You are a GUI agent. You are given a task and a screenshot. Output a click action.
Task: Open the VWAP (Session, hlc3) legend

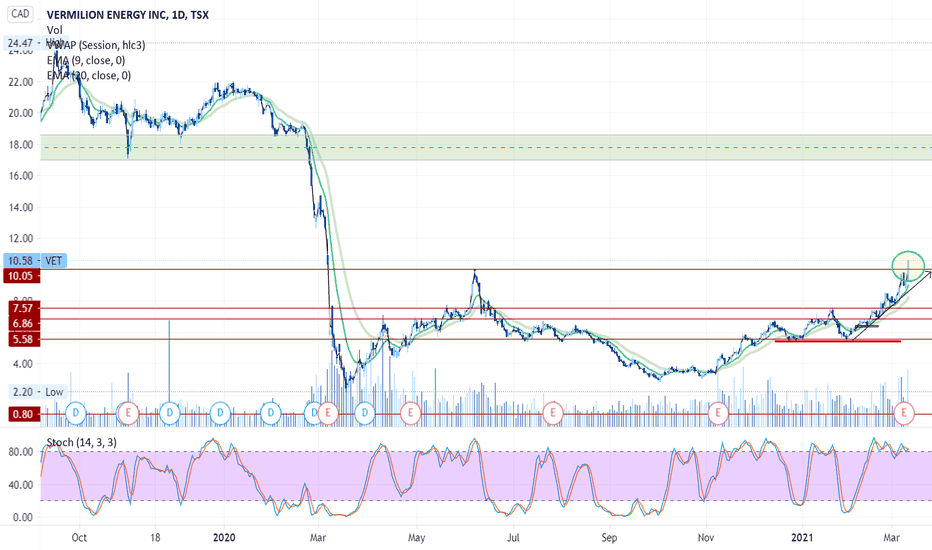pyautogui.click(x=96, y=45)
